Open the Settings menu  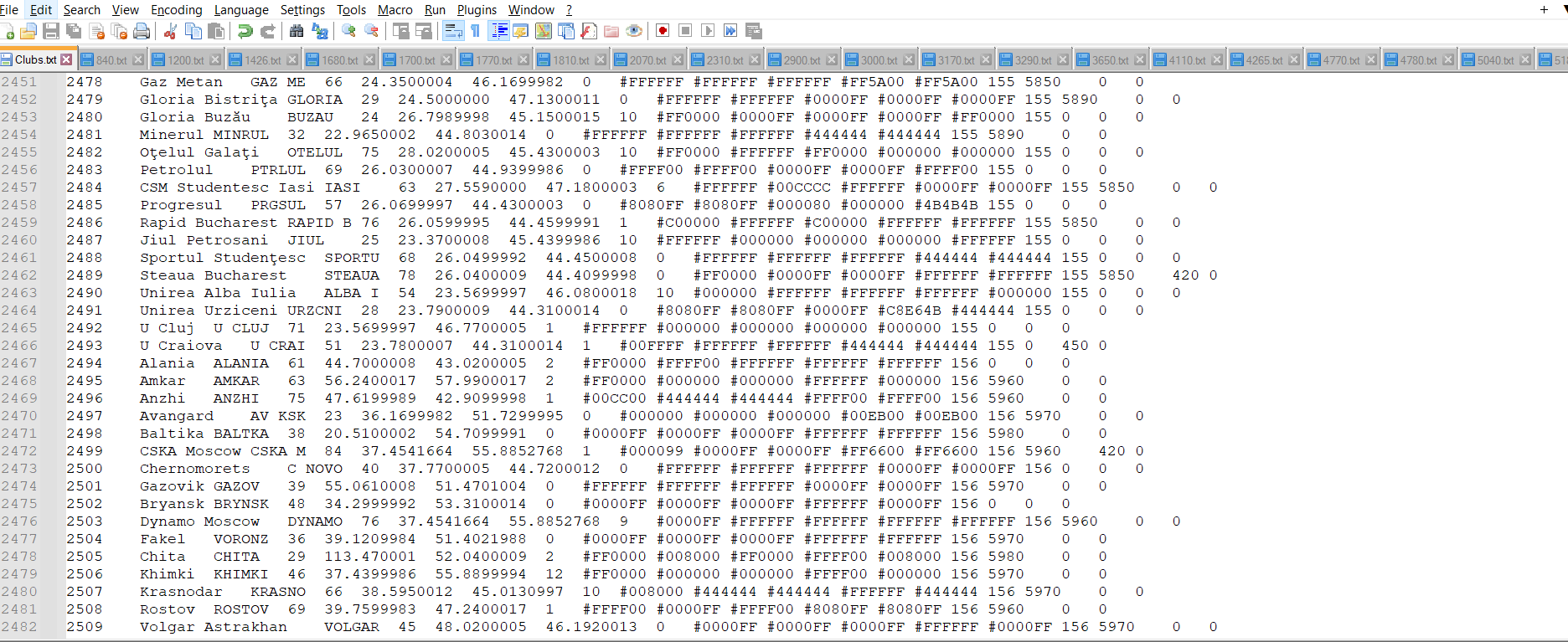[302, 10]
